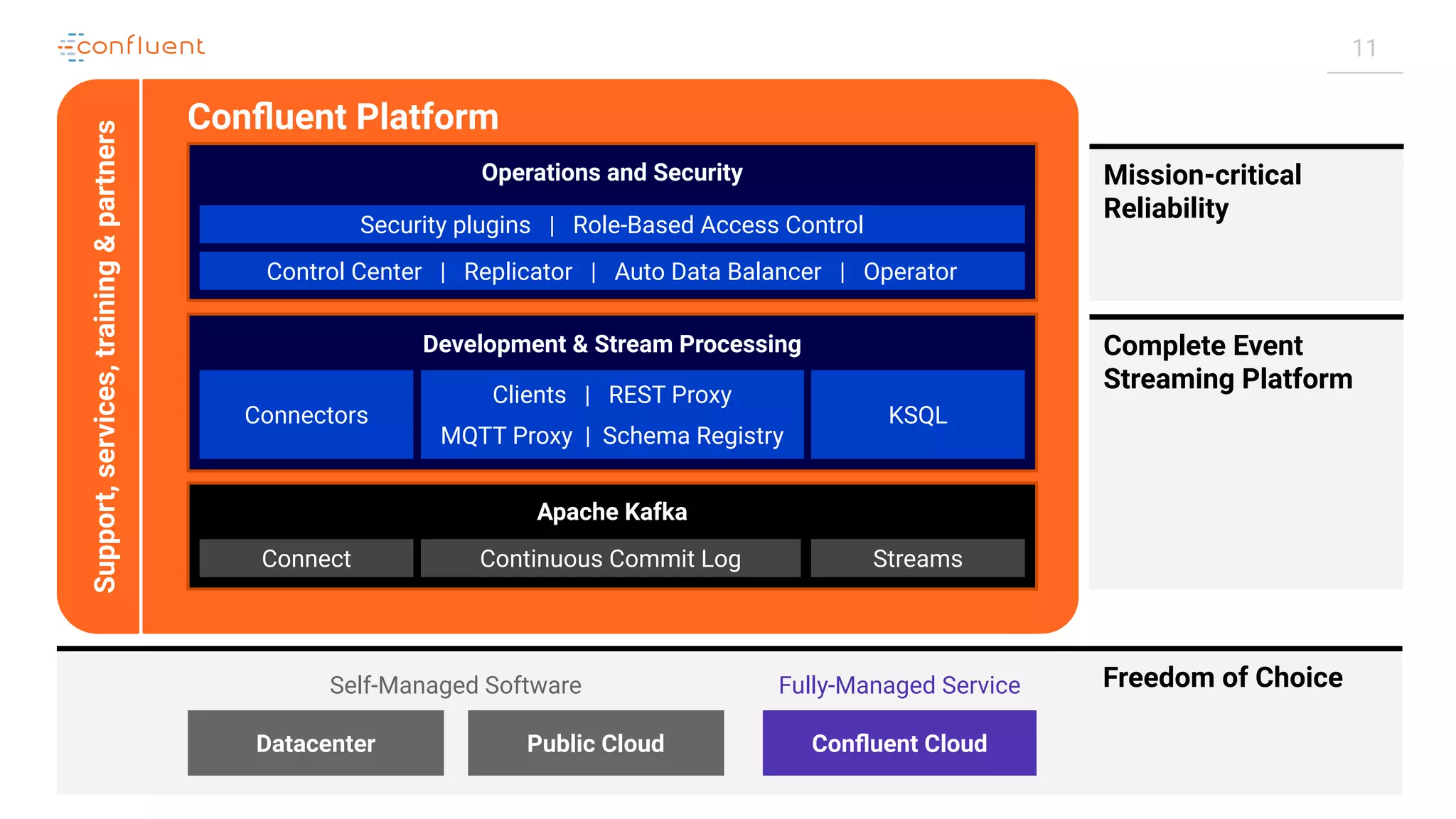Click the Connectors block

tap(306, 414)
